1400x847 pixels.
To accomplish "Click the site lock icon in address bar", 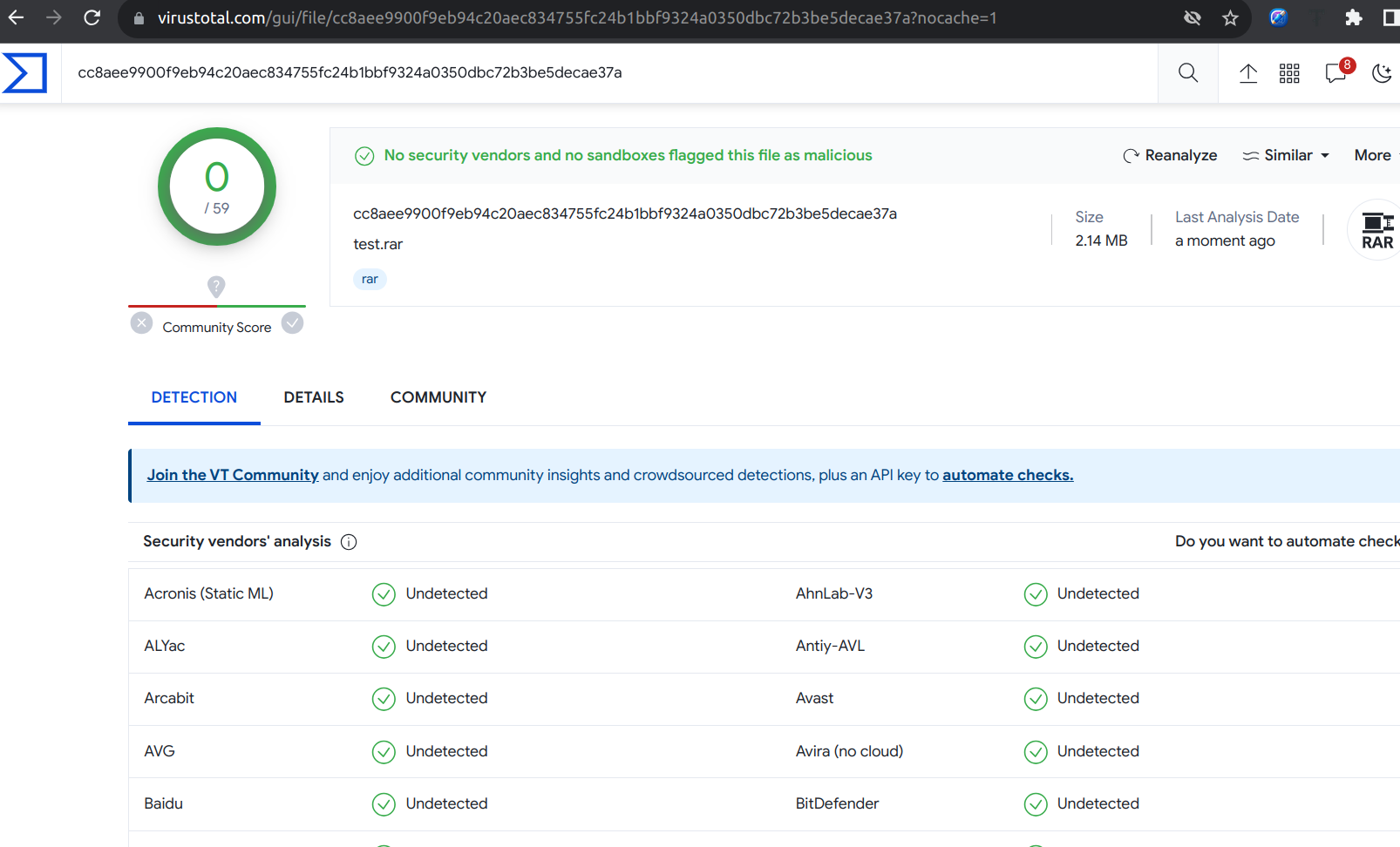I will (x=139, y=18).
